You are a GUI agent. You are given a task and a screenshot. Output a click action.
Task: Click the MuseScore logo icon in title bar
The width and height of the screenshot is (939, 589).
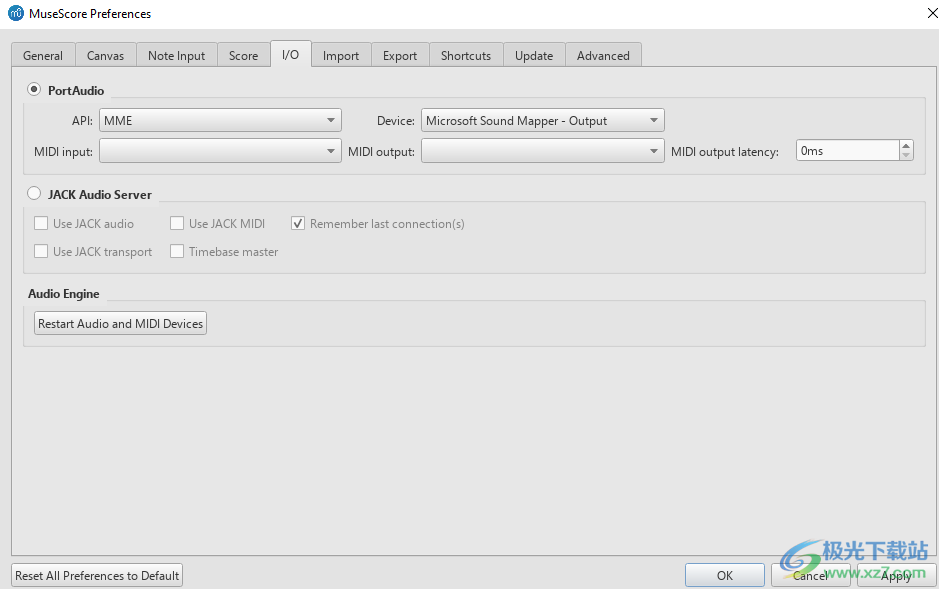pos(15,14)
